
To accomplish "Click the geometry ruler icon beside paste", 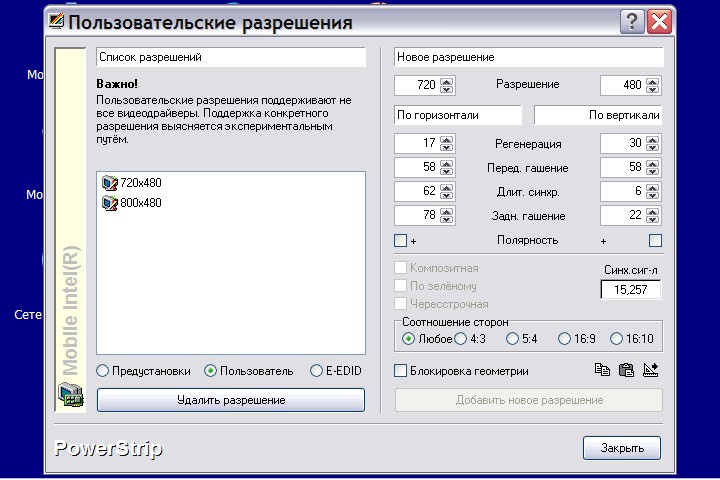I will tap(651, 370).
